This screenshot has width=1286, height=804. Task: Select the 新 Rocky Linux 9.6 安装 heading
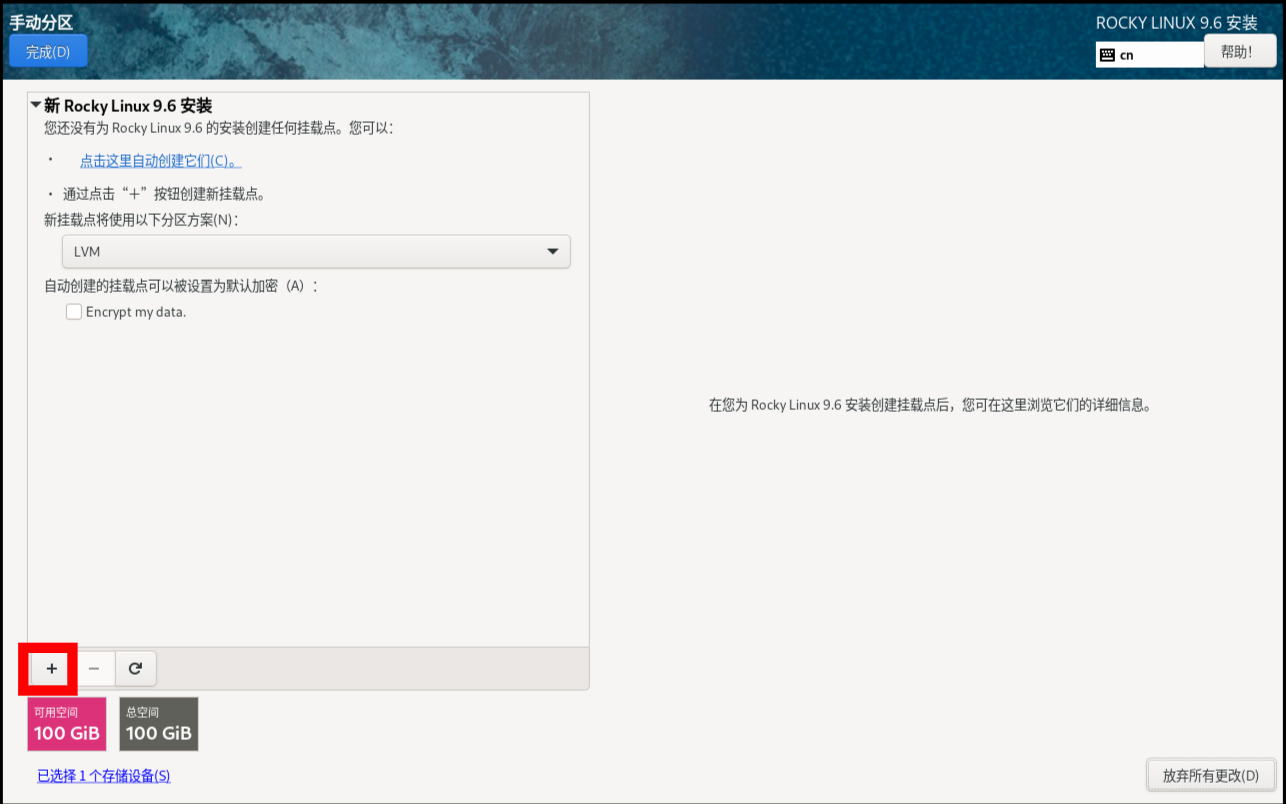[128, 106]
